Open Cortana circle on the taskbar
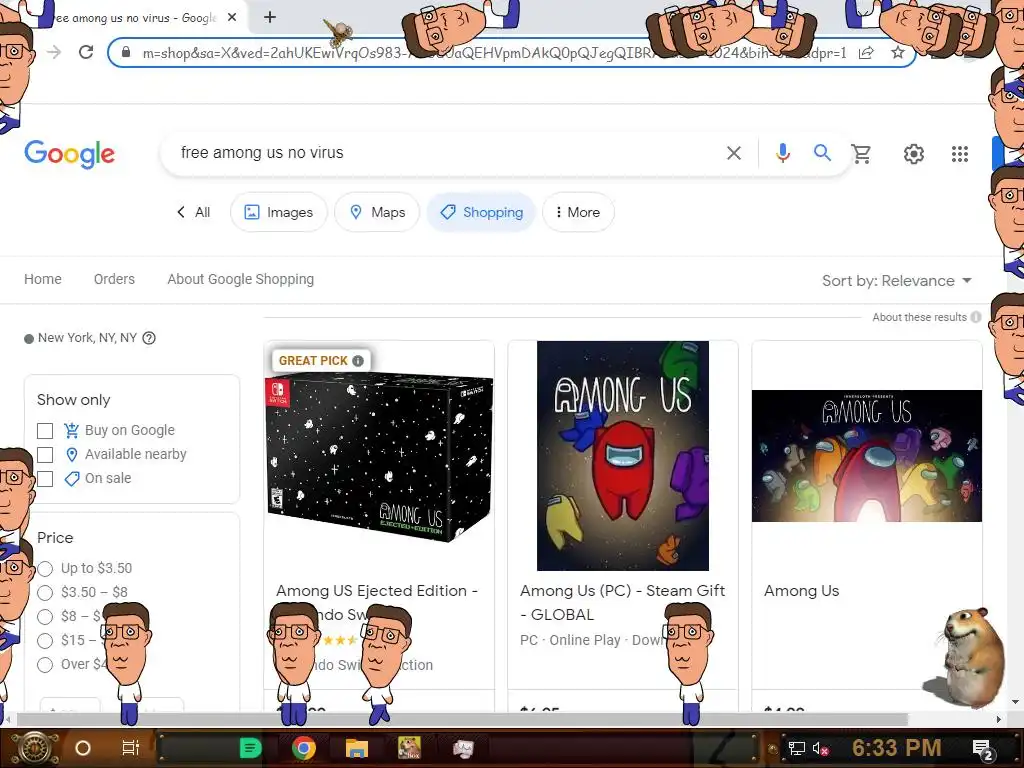This screenshot has width=1024, height=768. [83, 748]
